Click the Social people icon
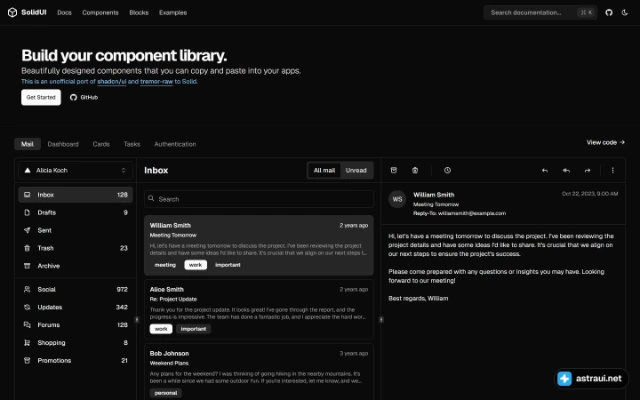Image resolution: width=640 pixels, height=400 pixels. (x=27, y=289)
